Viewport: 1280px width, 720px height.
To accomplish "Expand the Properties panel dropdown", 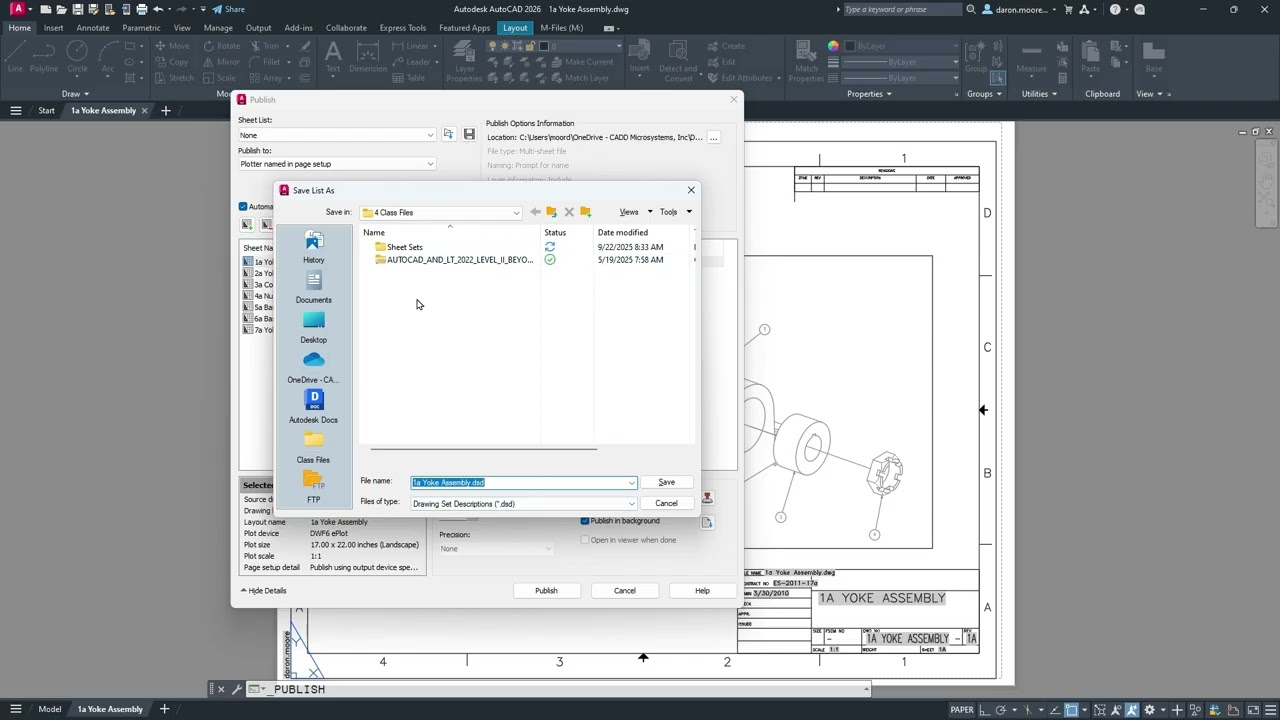I will [x=869, y=94].
